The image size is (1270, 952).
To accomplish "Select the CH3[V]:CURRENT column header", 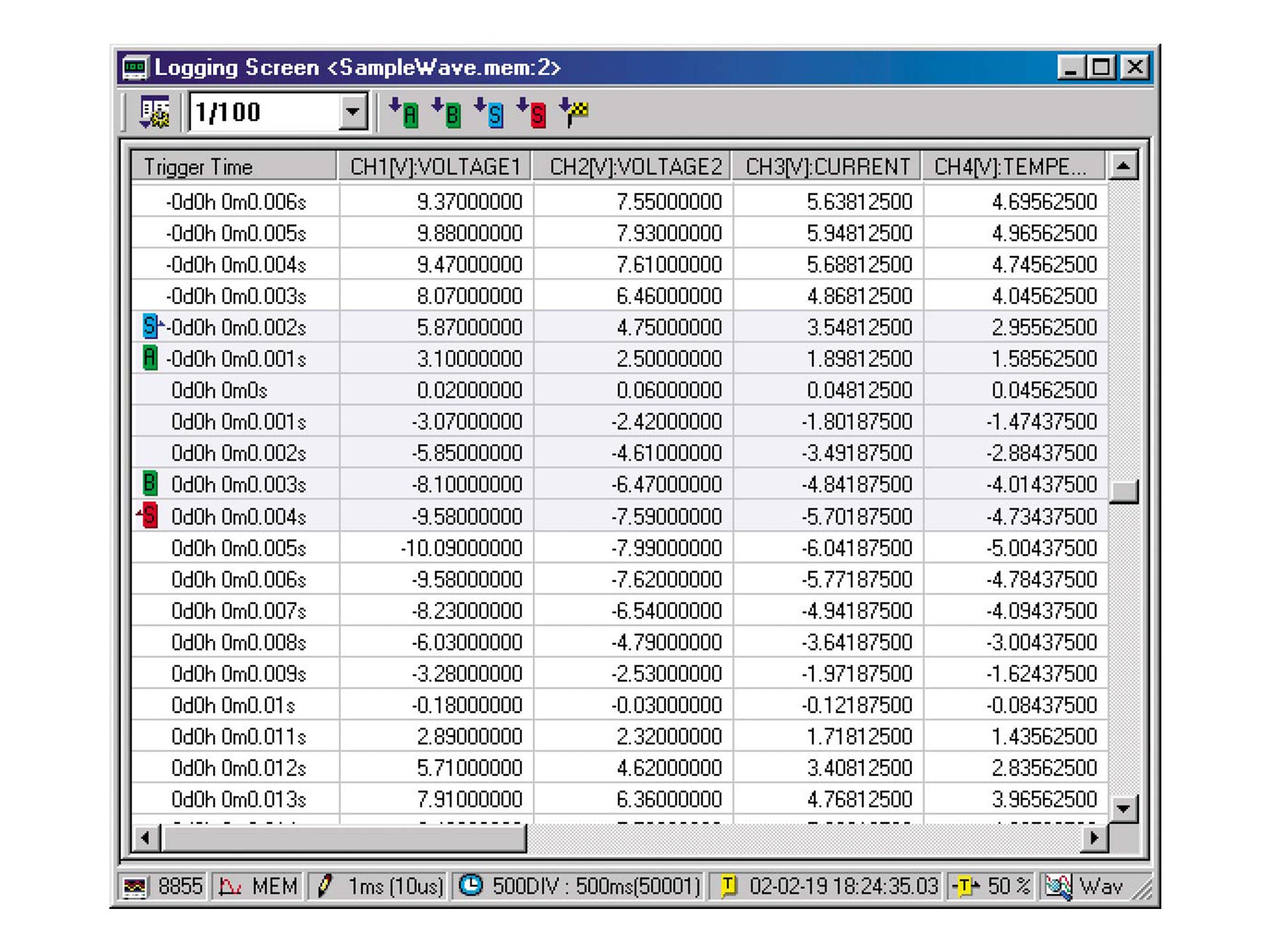I will pos(827,167).
